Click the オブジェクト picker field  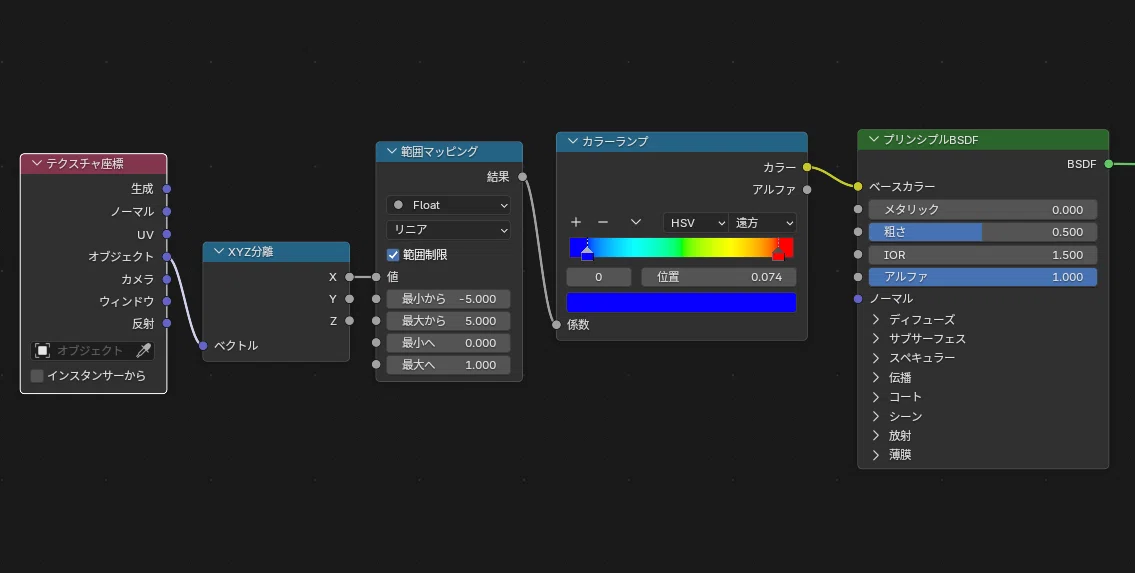[x=93, y=350]
